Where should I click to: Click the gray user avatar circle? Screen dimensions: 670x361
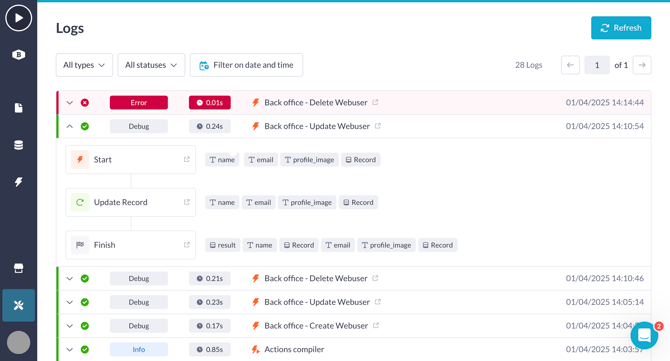[18, 343]
